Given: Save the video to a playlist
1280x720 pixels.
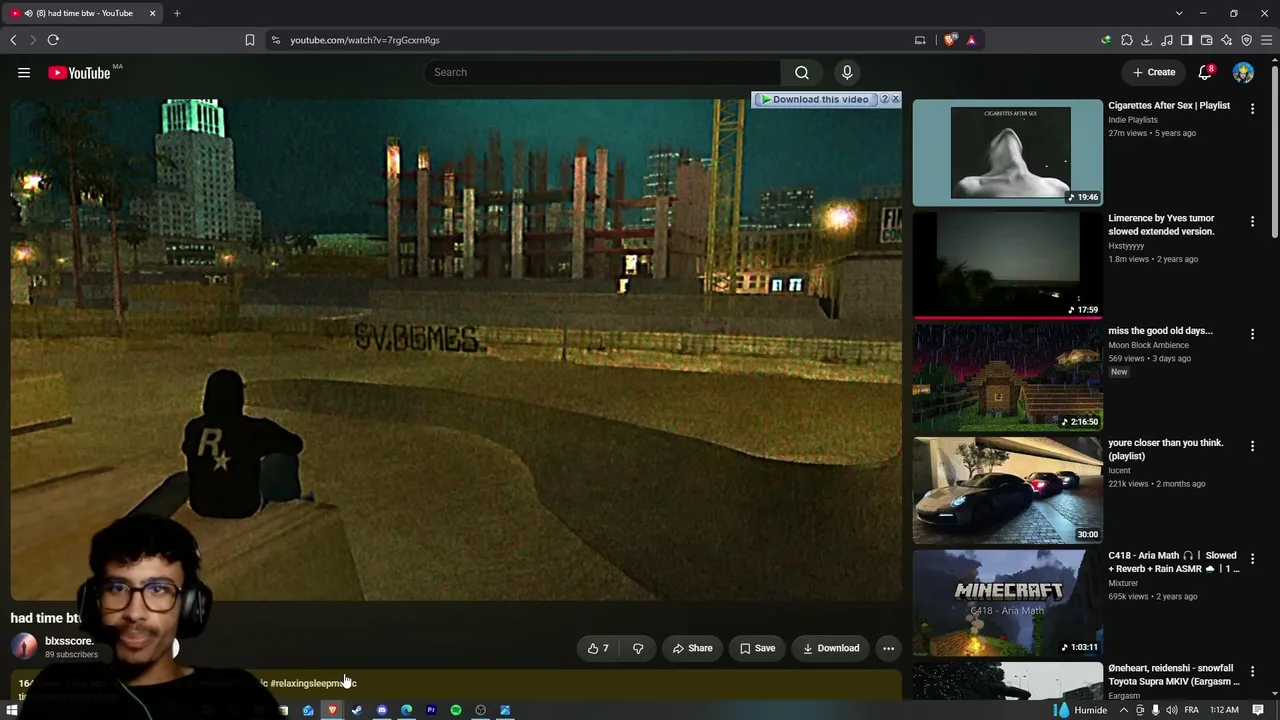Looking at the screenshot, I should pyautogui.click(x=757, y=648).
